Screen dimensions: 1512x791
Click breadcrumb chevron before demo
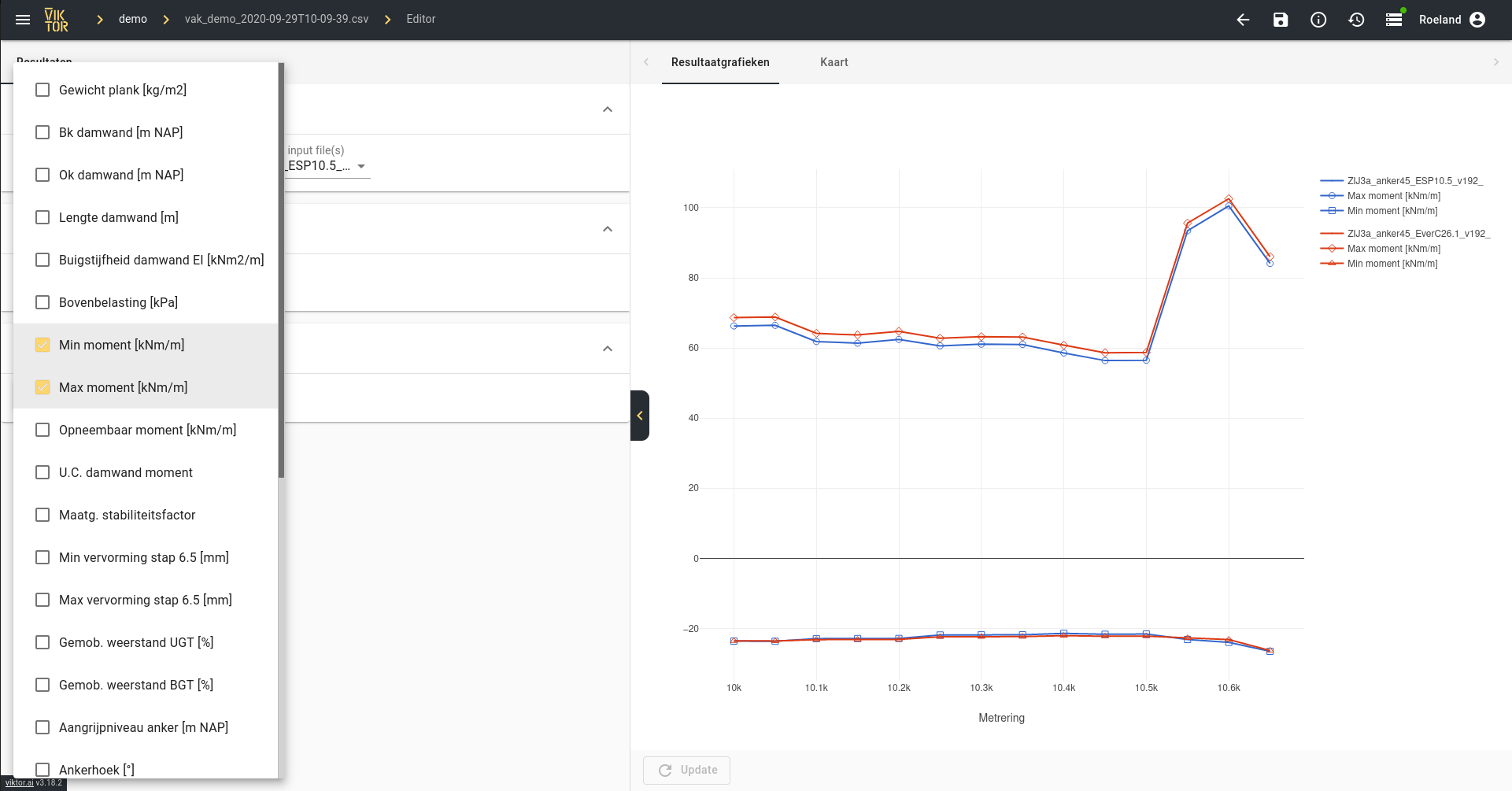point(100,20)
